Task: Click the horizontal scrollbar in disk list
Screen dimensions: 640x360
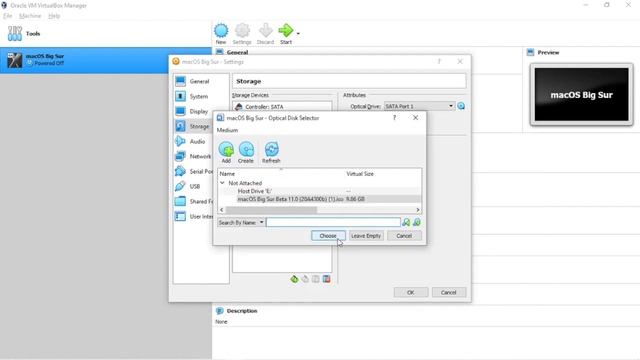Action: click(271, 210)
